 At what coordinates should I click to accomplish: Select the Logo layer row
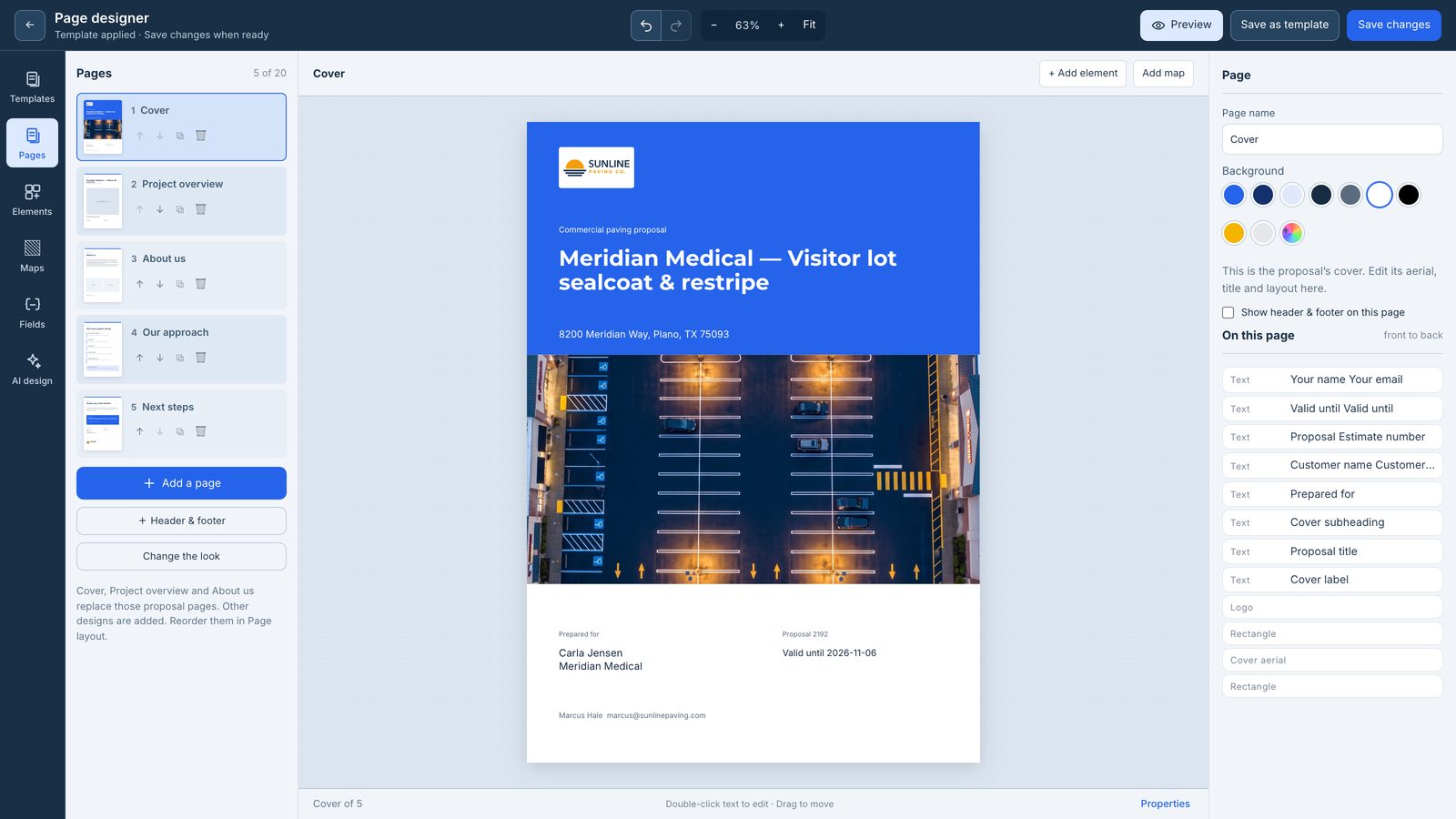pos(1332,608)
